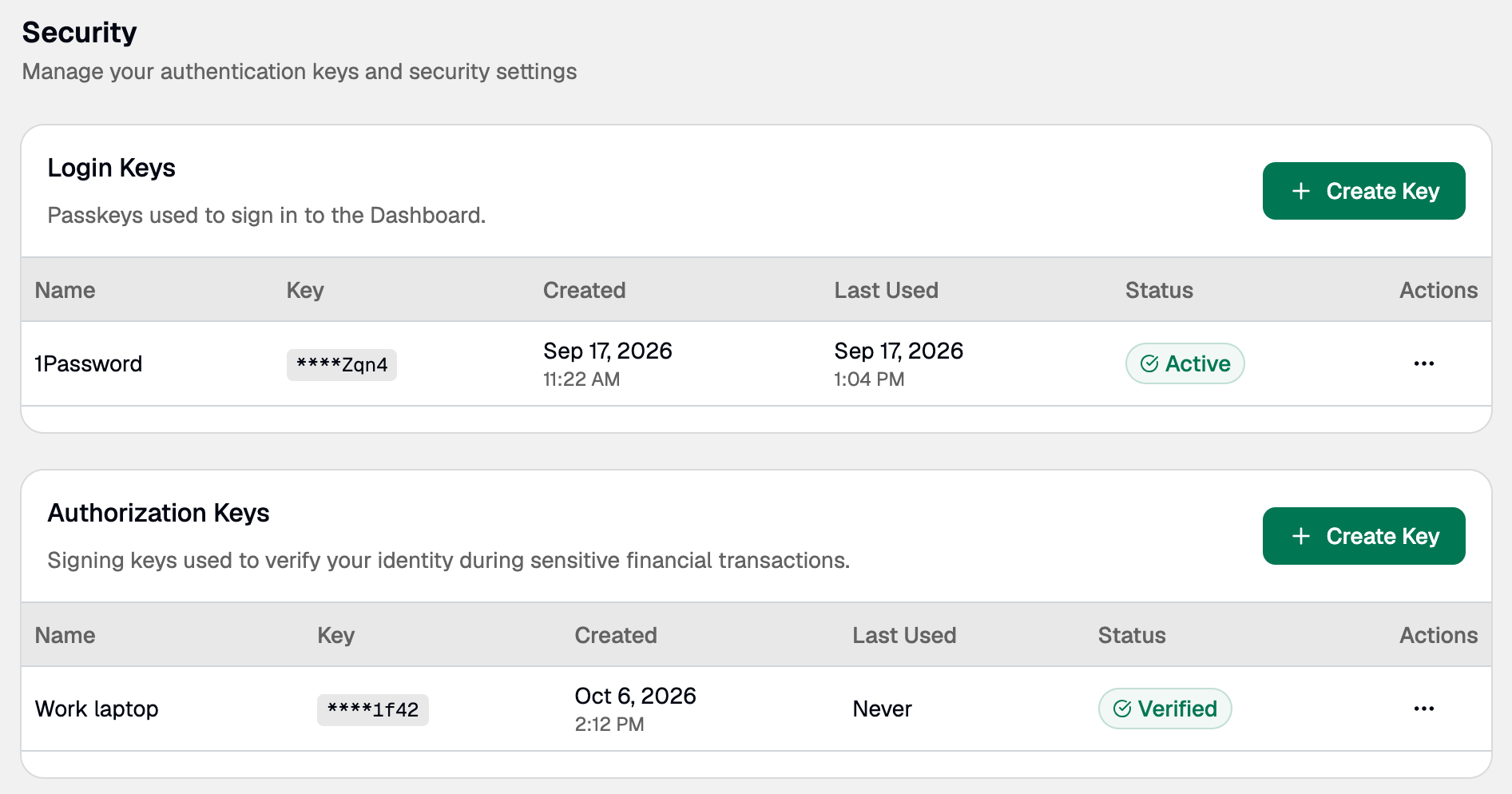Click the Active status badge
This screenshot has width=1512, height=794.
click(x=1185, y=363)
